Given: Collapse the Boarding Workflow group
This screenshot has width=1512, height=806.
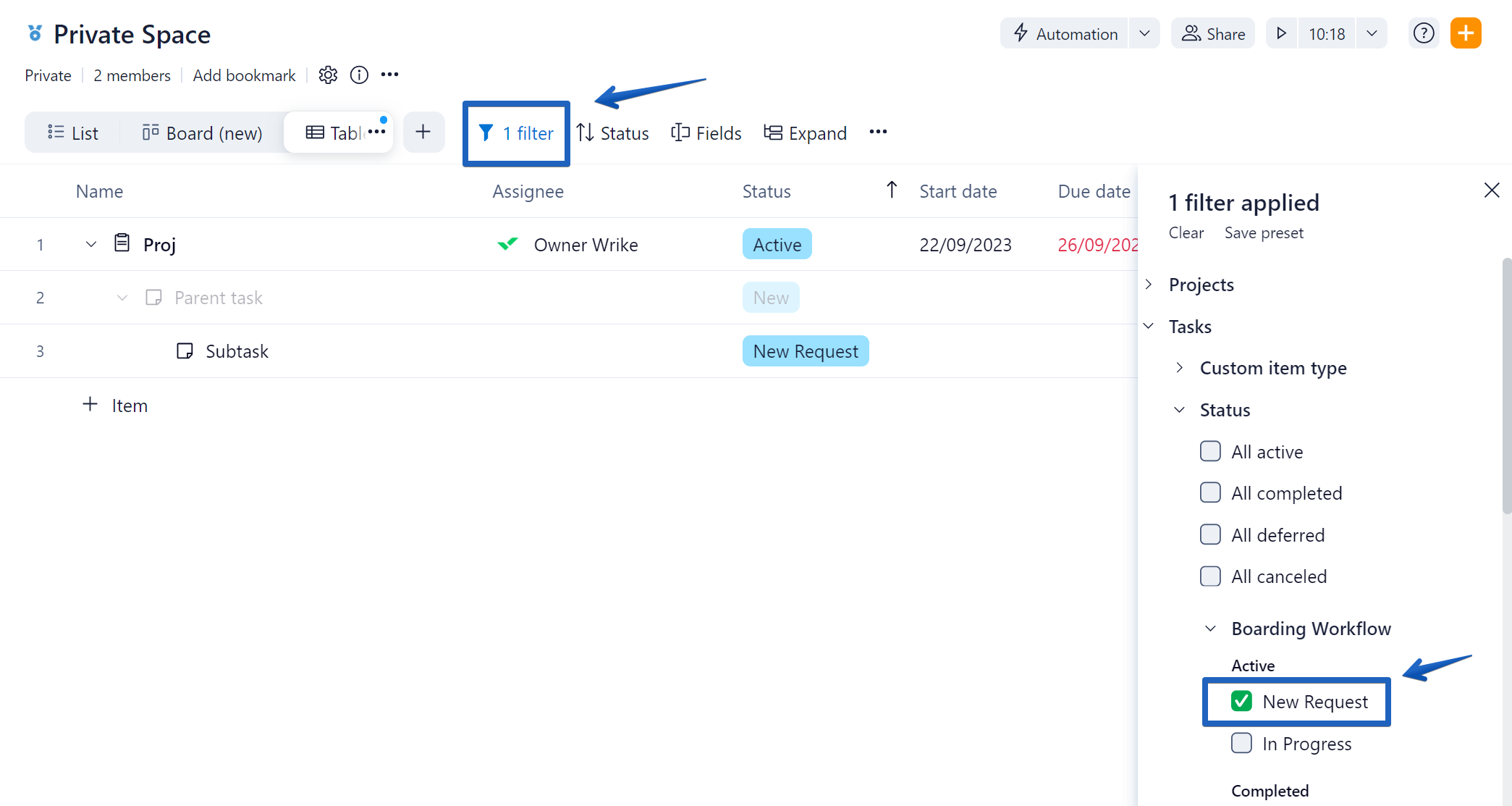Looking at the screenshot, I should 1210,629.
